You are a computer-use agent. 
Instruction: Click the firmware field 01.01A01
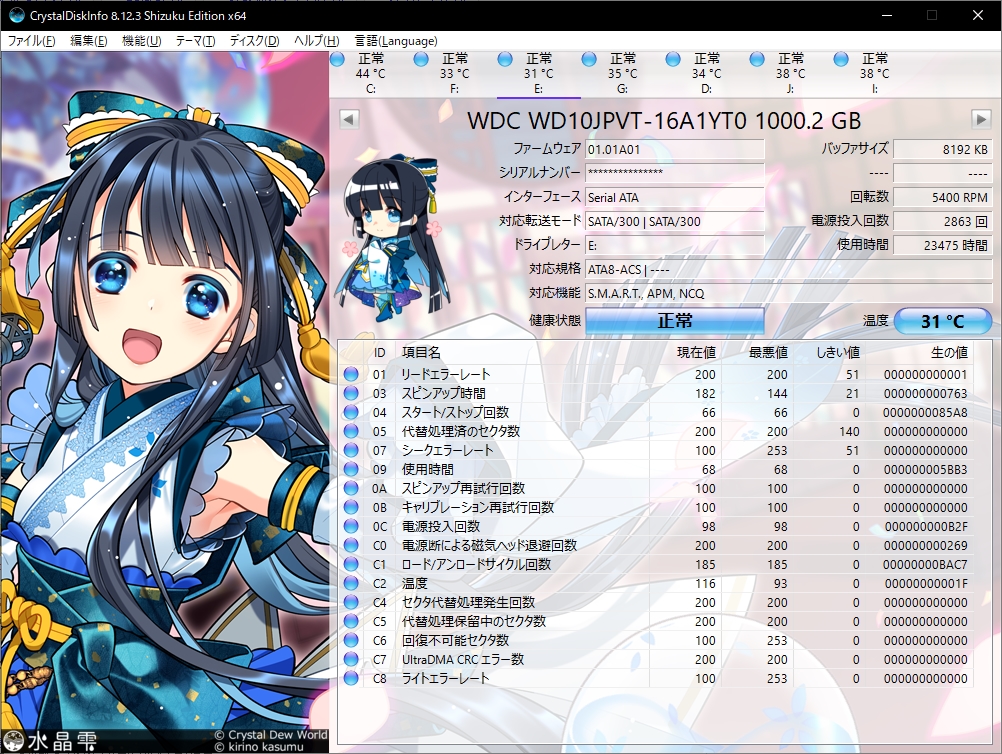pos(675,149)
